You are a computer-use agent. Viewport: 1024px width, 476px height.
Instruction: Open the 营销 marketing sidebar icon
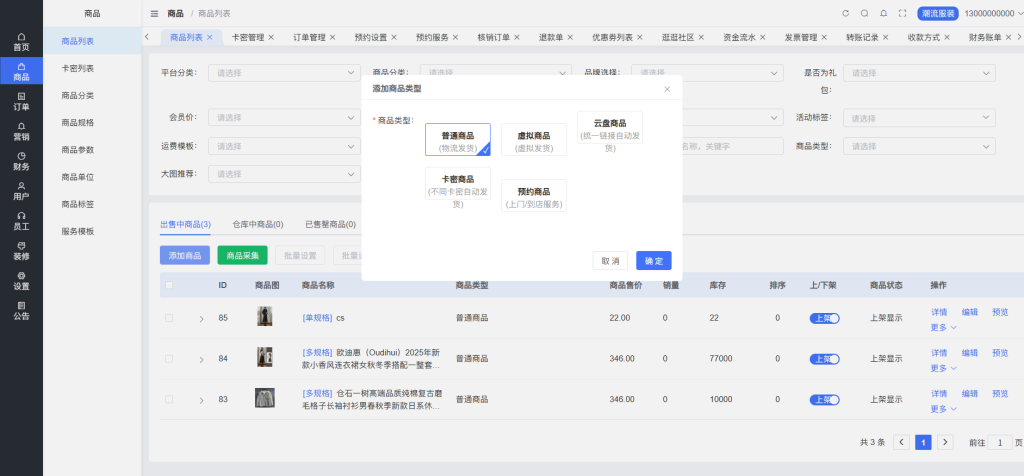(x=21, y=131)
